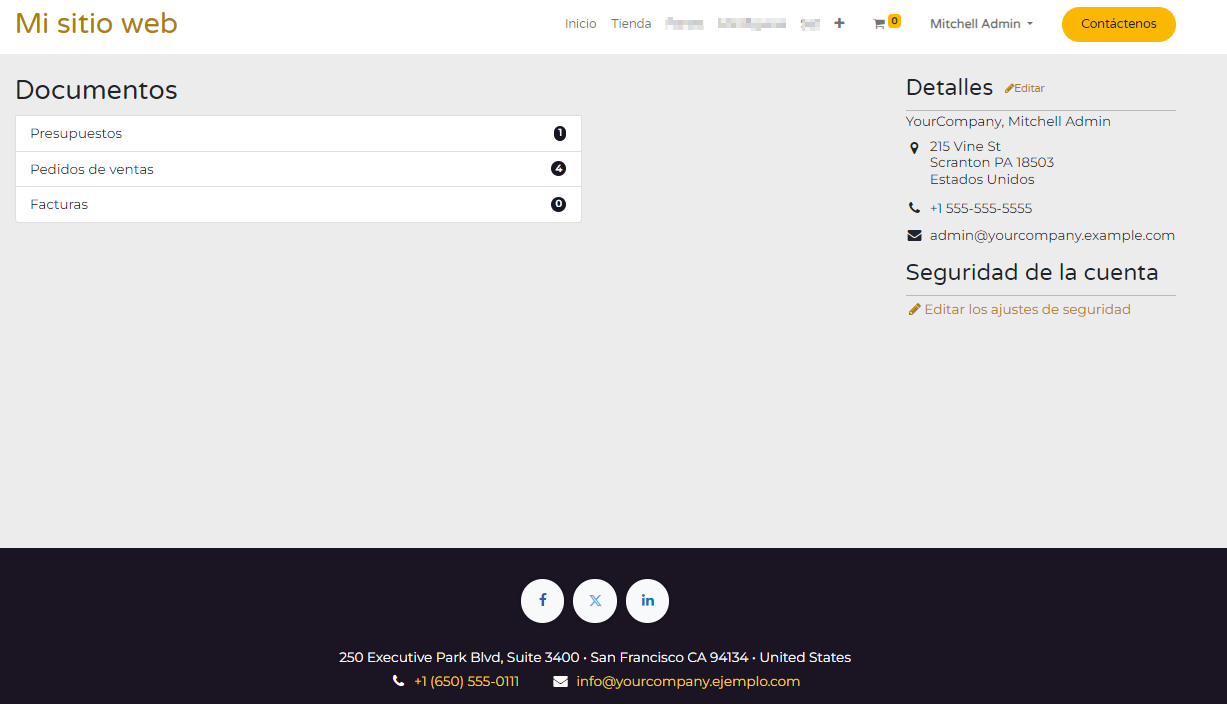This screenshot has height=704, width=1227.
Task: Click the Editar pencil next to Detalles
Action: (1023, 88)
